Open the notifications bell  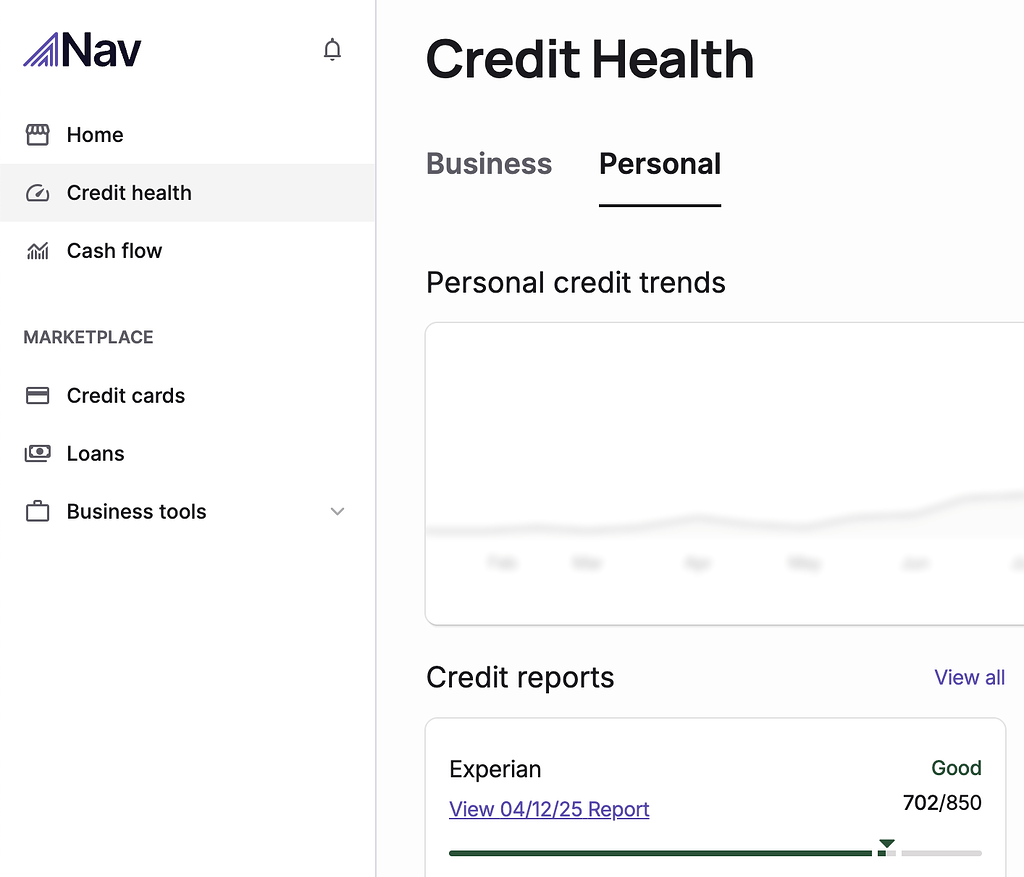coord(333,50)
